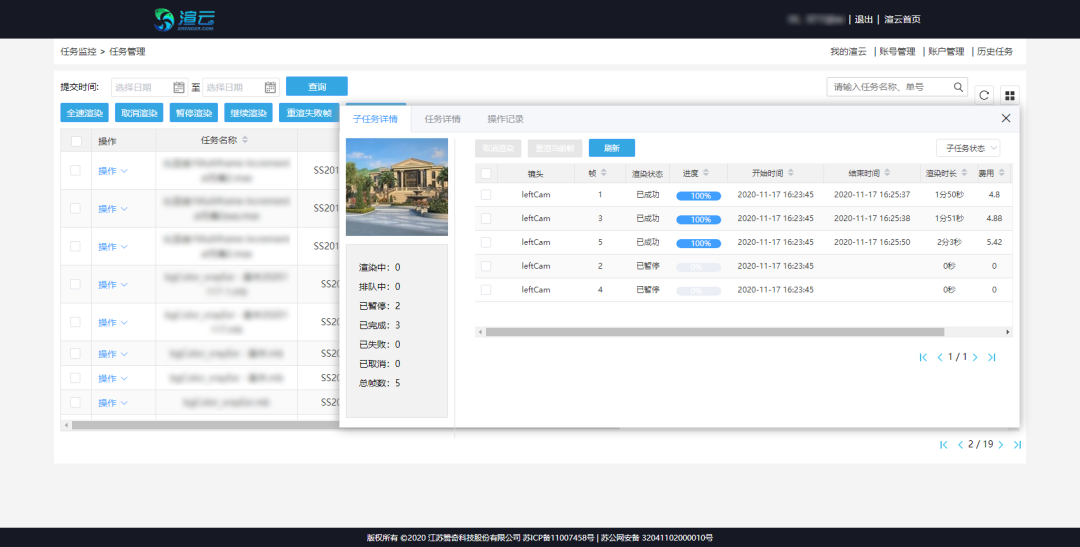
Task: Open the 子任务状态 filter dropdown
Action: point(966,148)
